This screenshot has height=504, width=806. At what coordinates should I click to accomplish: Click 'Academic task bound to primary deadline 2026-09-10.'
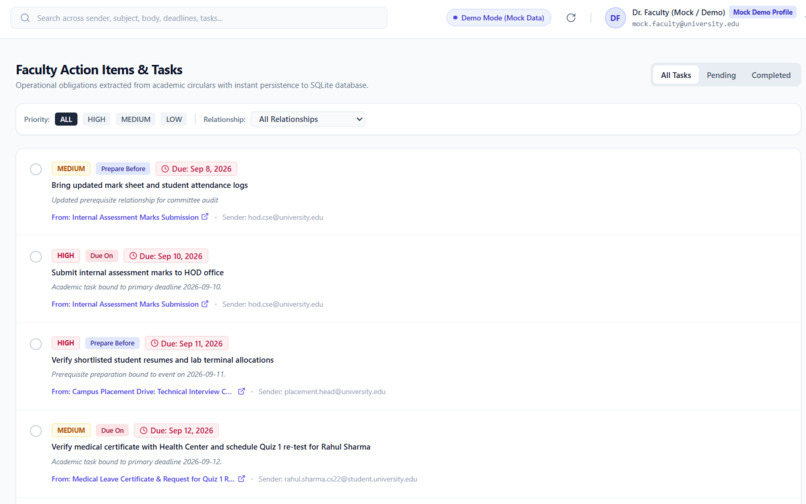137,287
